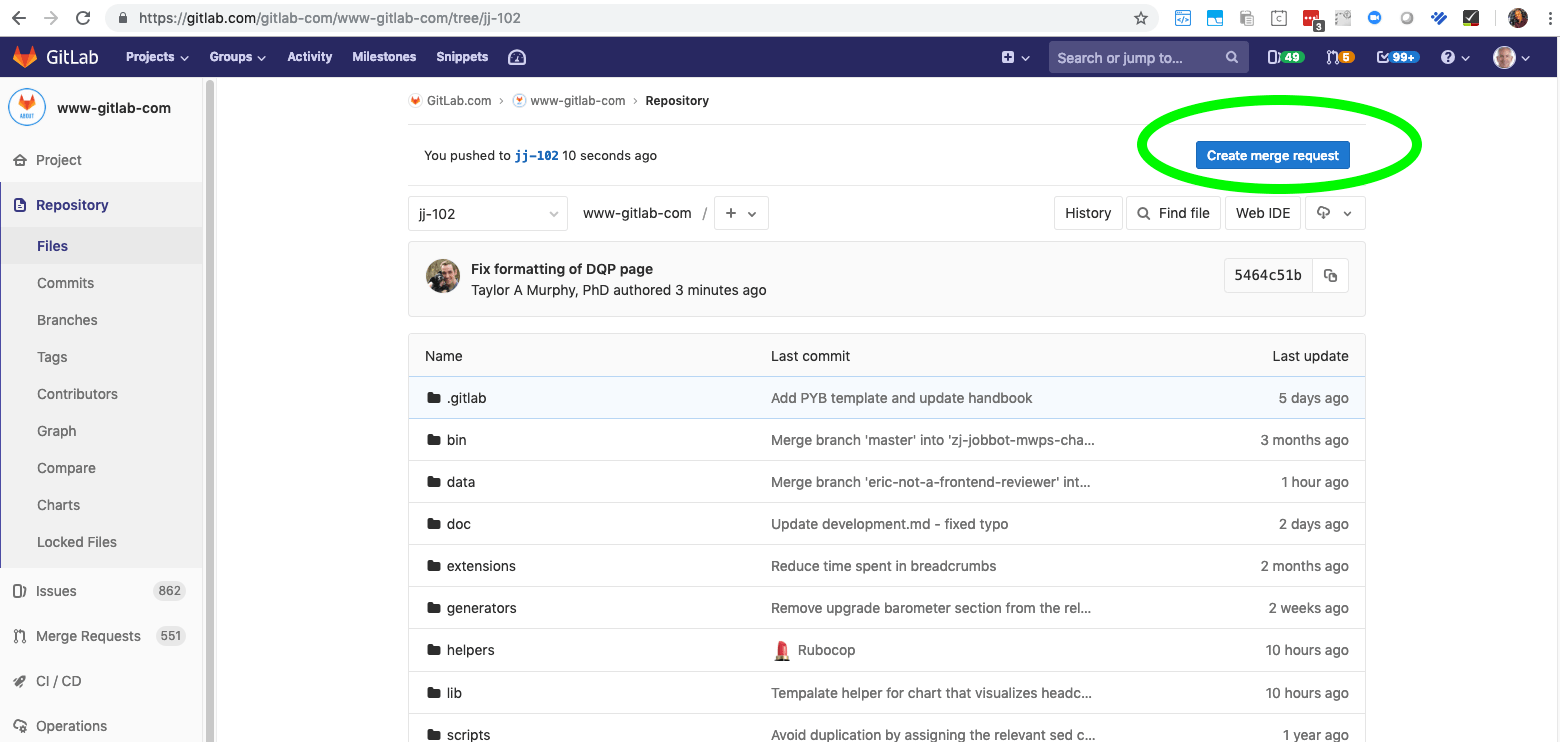Image resolution: width=1560 pixels, height=742 pixels.
Task: Open To-Do list showing 99+
Action: point(1397,57)
